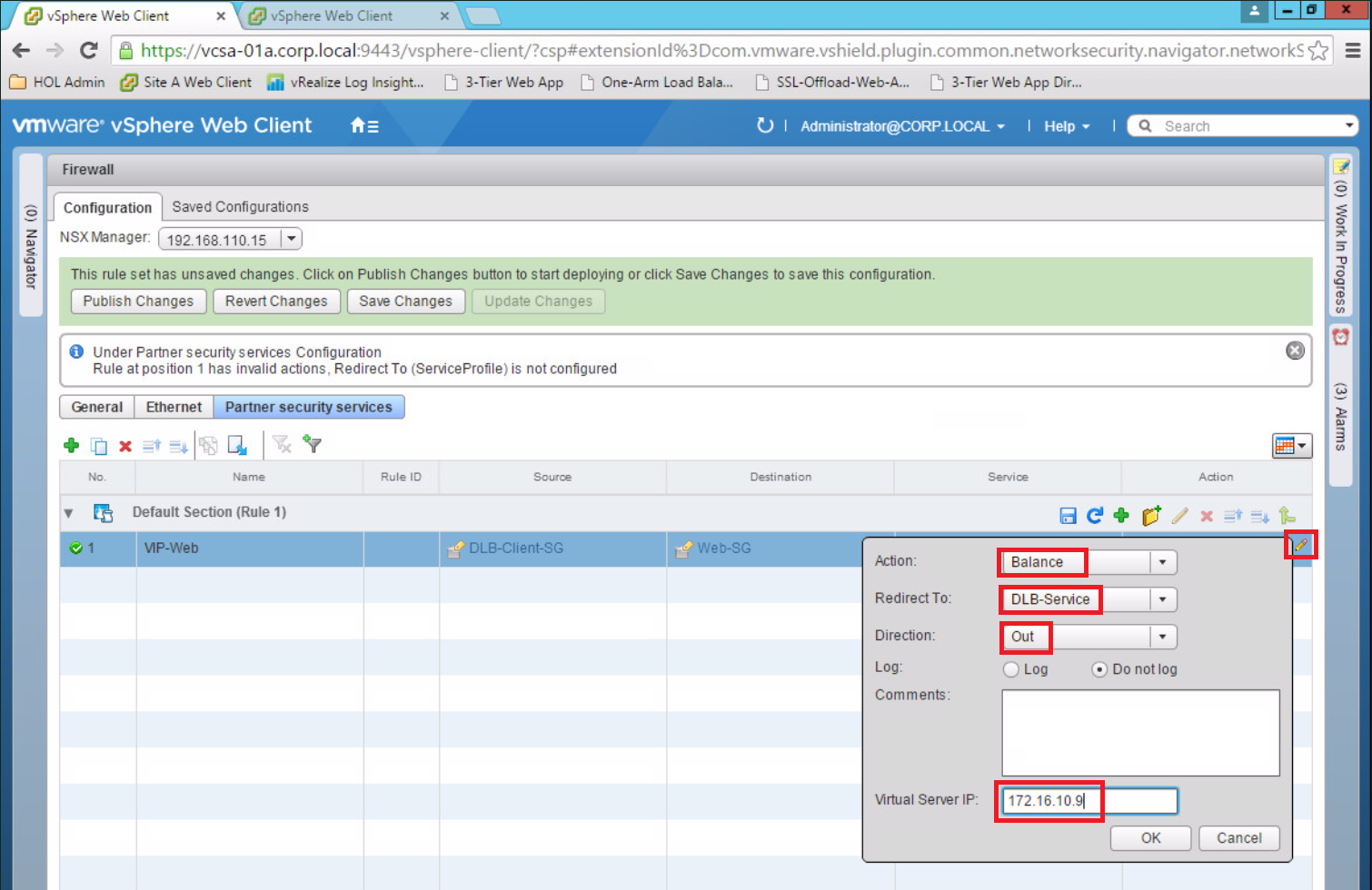Reload the page in the browser
Image resolution: width=1372 pixels, height=890 pixels.
pos(88,50)
